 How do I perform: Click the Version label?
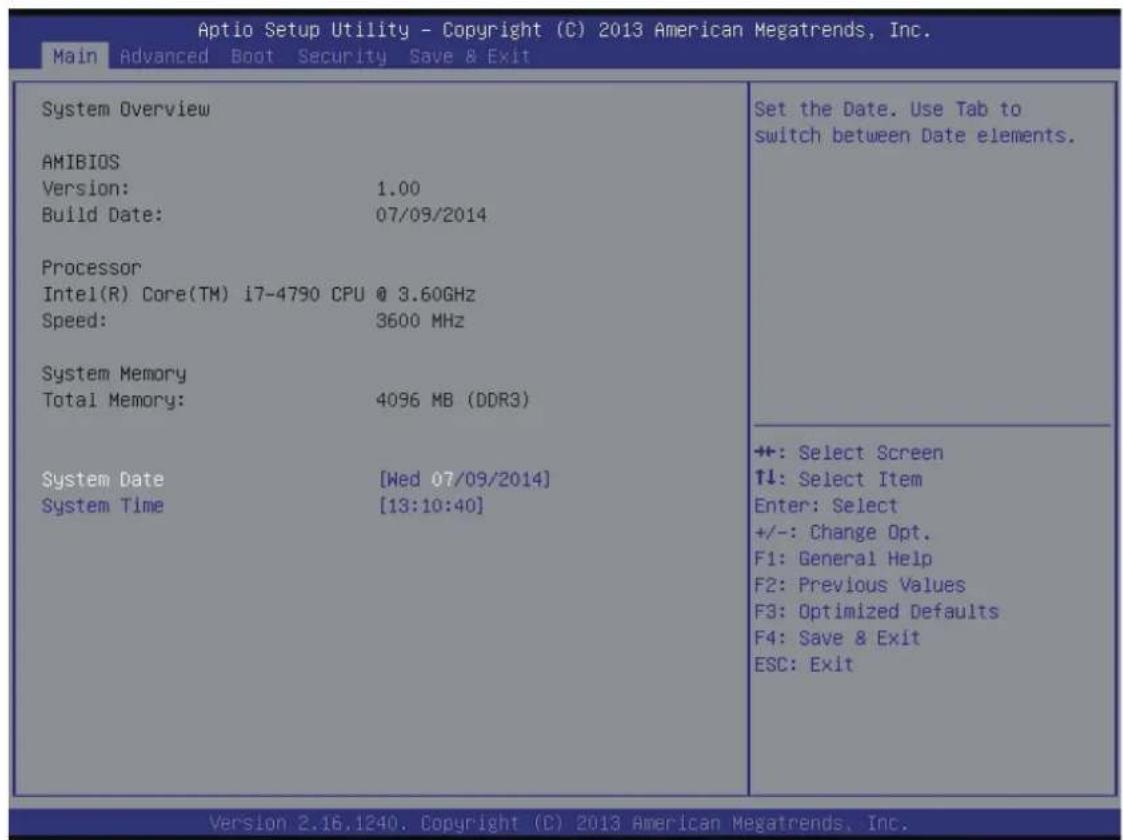point(86,189)
